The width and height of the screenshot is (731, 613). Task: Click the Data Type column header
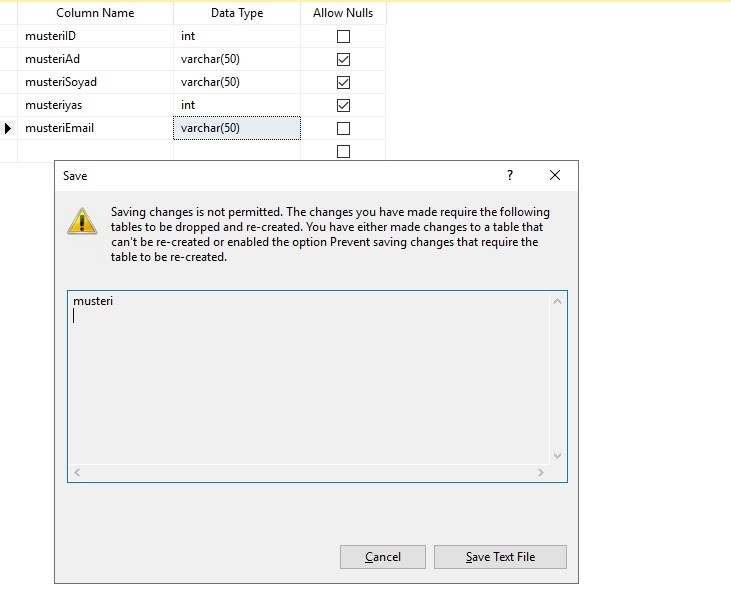(x=237, y=13)
